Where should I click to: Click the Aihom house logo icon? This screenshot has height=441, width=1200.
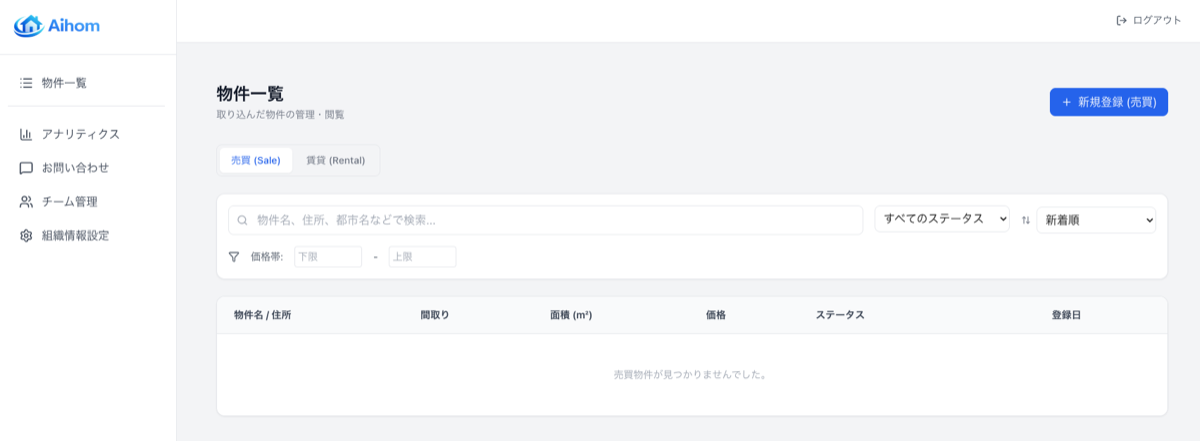coord(28,26)
